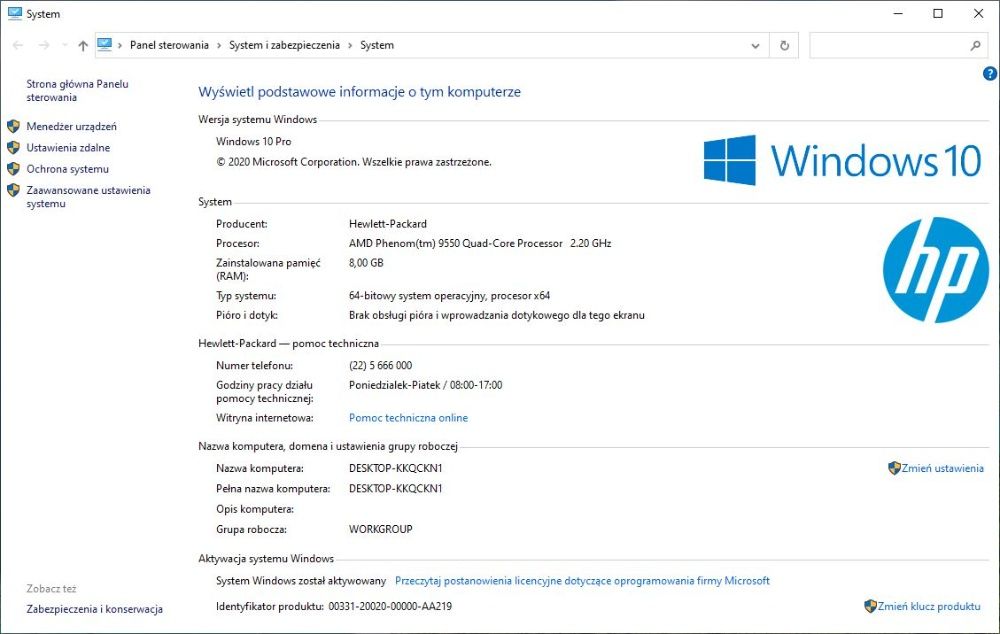Click the Windows 10 logo
The image size is (1000, 634).
point(842,160)
